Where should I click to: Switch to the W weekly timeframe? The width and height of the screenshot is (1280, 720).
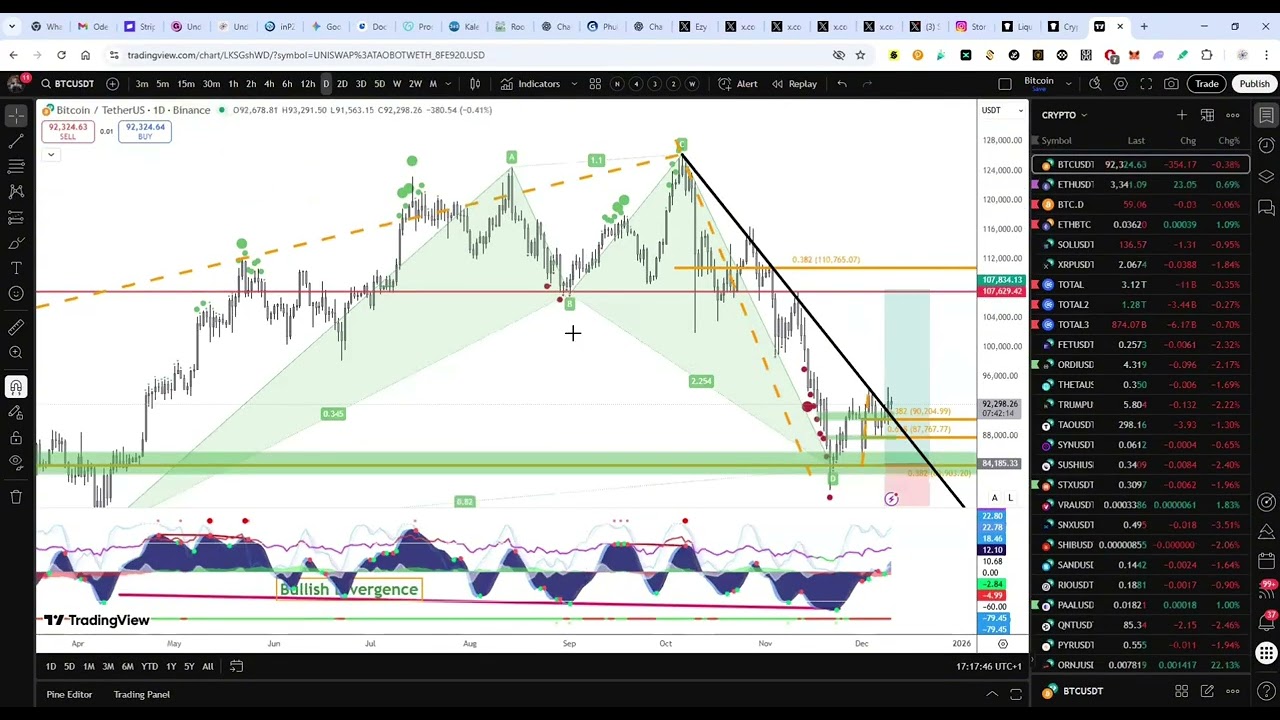click(x=397, y=84)
